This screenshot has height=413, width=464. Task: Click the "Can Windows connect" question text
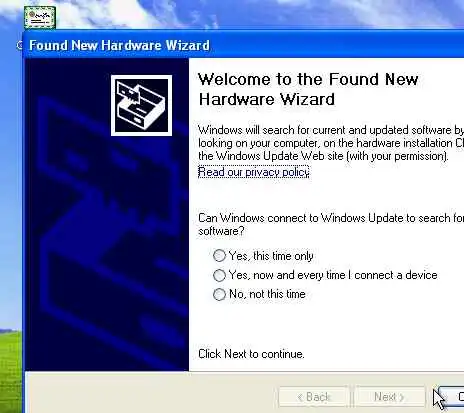[x=331, y=224]
